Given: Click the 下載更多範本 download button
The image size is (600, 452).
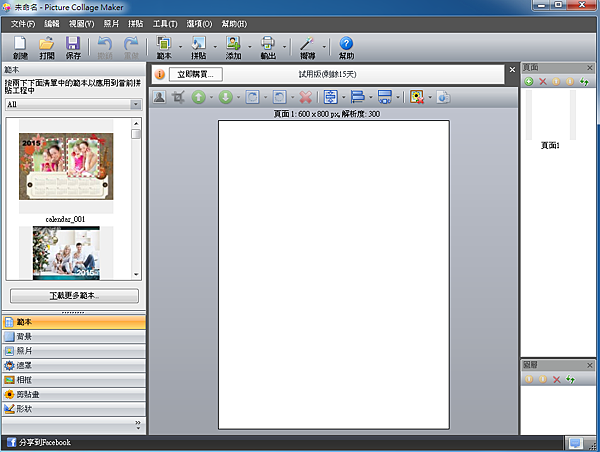Looking at the screenshot, I should pos(73,296).
